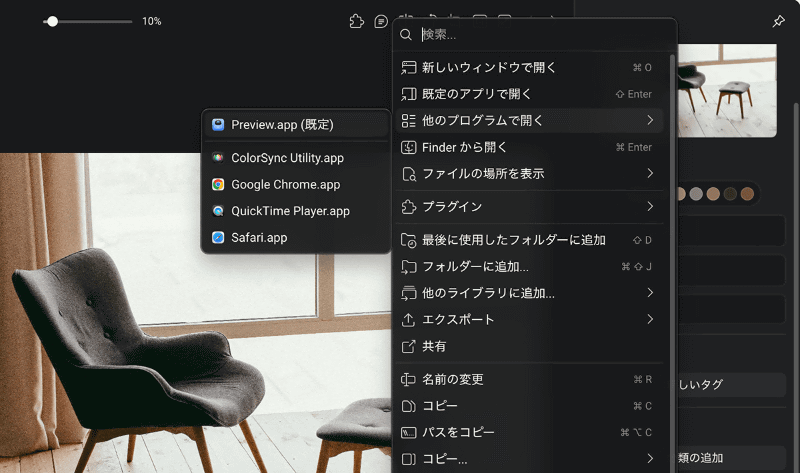Click the Safari.app icon
The image size is (800, 473).
pyautogui.click(x=218, y=237)
